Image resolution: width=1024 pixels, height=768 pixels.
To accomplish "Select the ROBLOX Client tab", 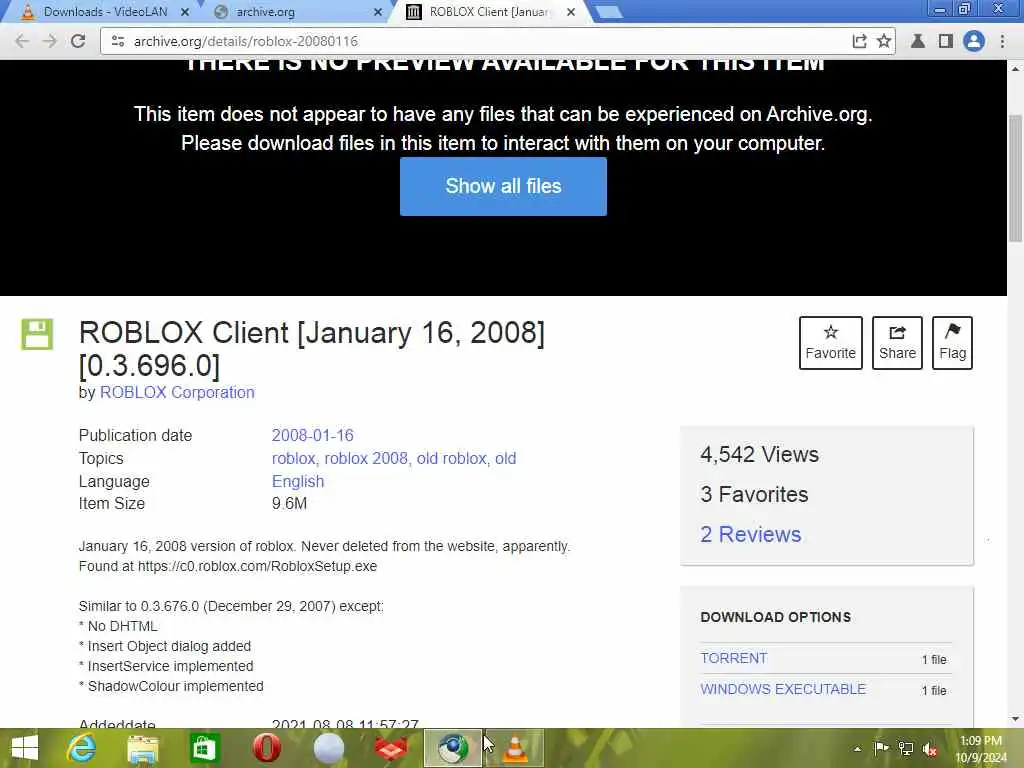I will [x=490, y=12].
